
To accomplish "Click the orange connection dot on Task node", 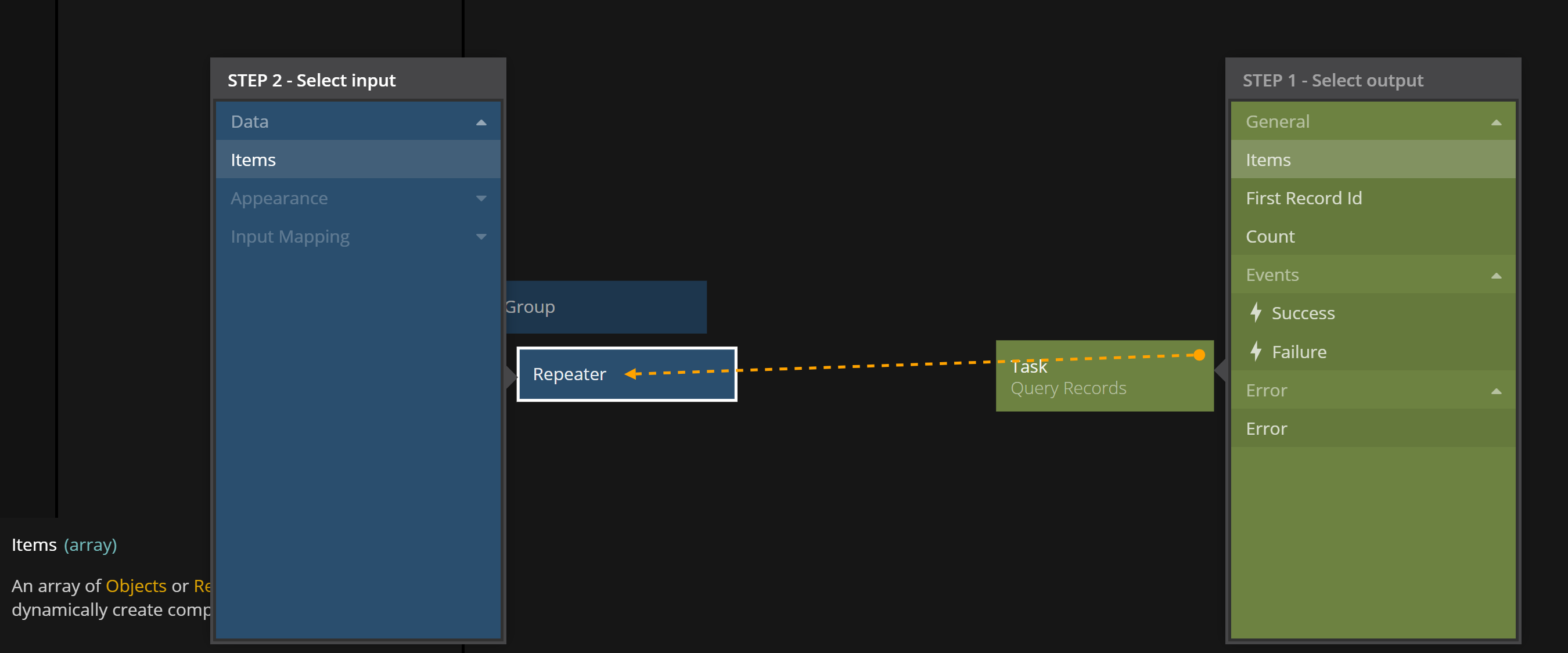I will (x=1199, y=355).
